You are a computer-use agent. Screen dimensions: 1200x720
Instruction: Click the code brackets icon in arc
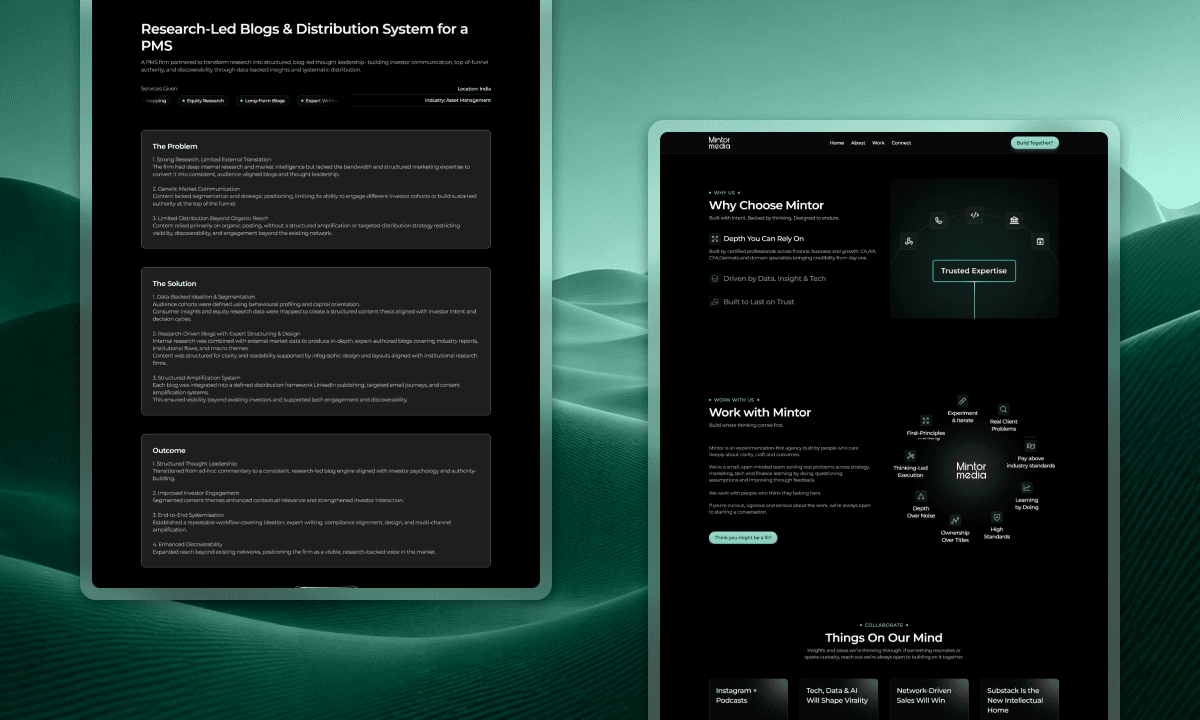pyautogui.click(x=975, y=214)
